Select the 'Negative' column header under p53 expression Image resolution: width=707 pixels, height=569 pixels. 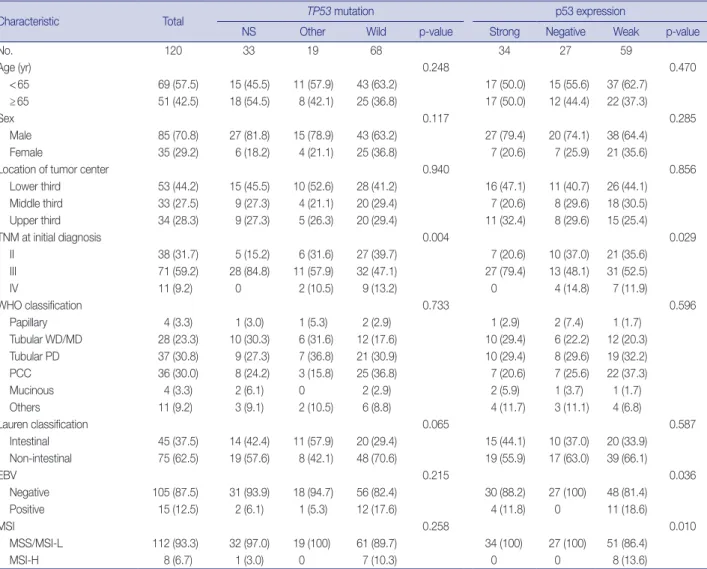point(565,32)
